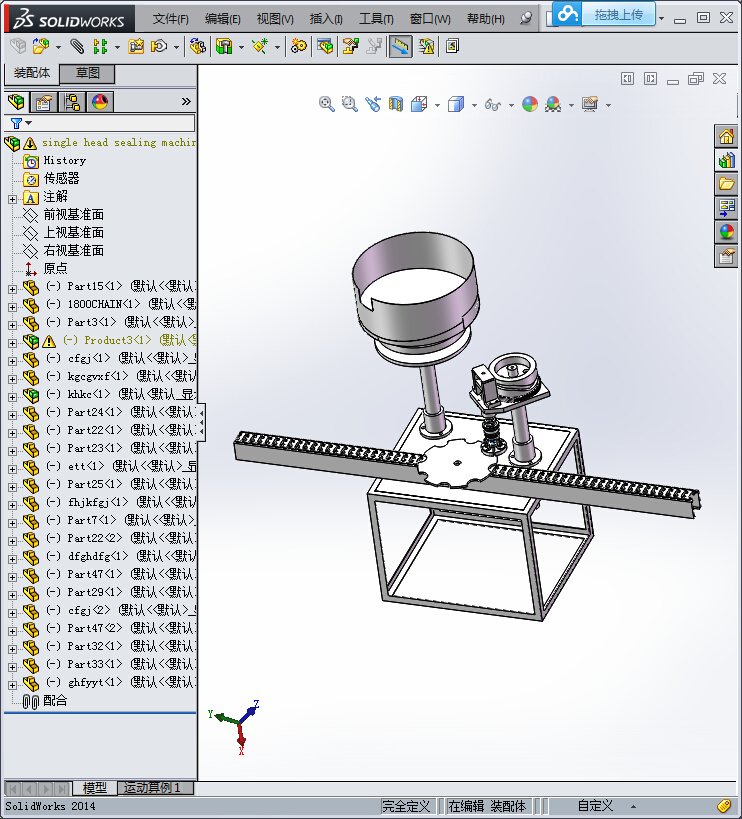Open the Assembly Features tool
Image resolution: width=742 pixels, height=819 pixels.
[x=224, y=46]
